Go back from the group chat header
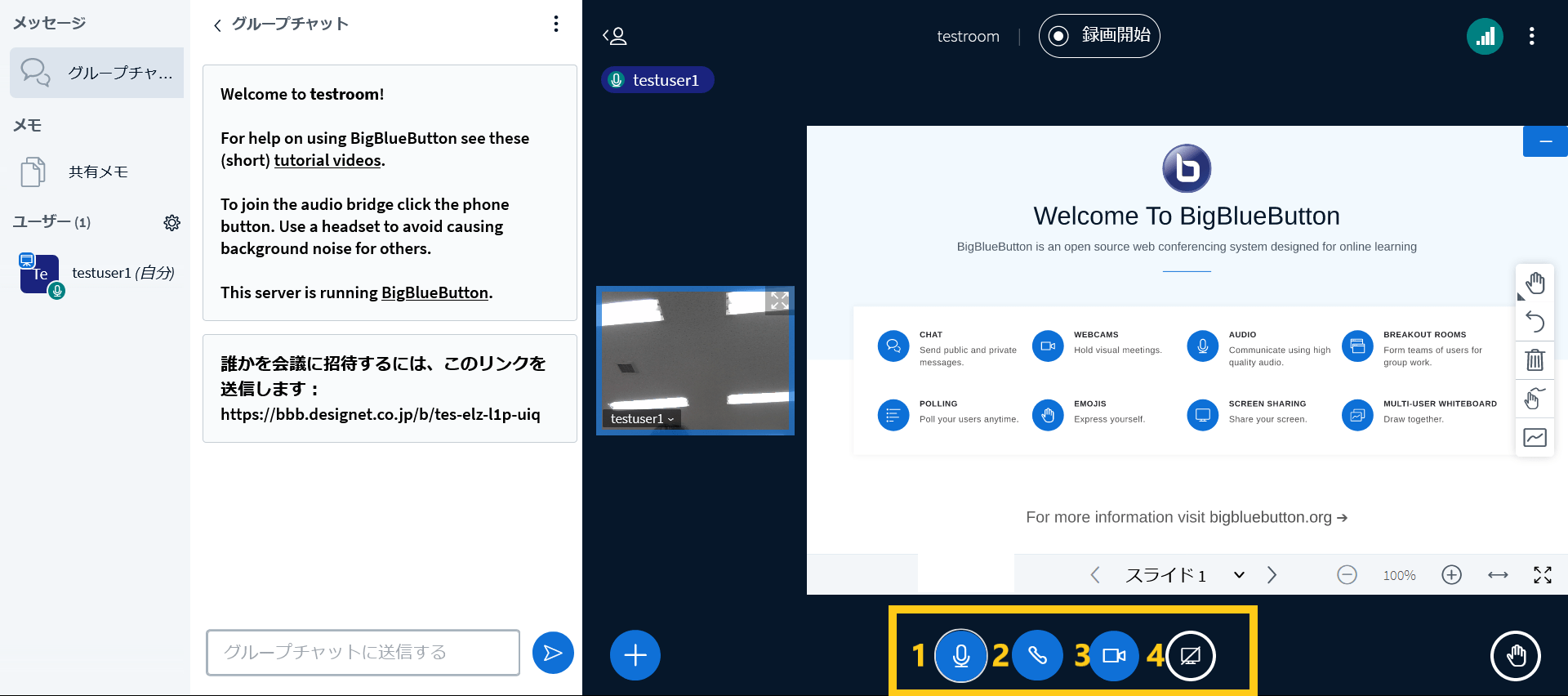 217,25
